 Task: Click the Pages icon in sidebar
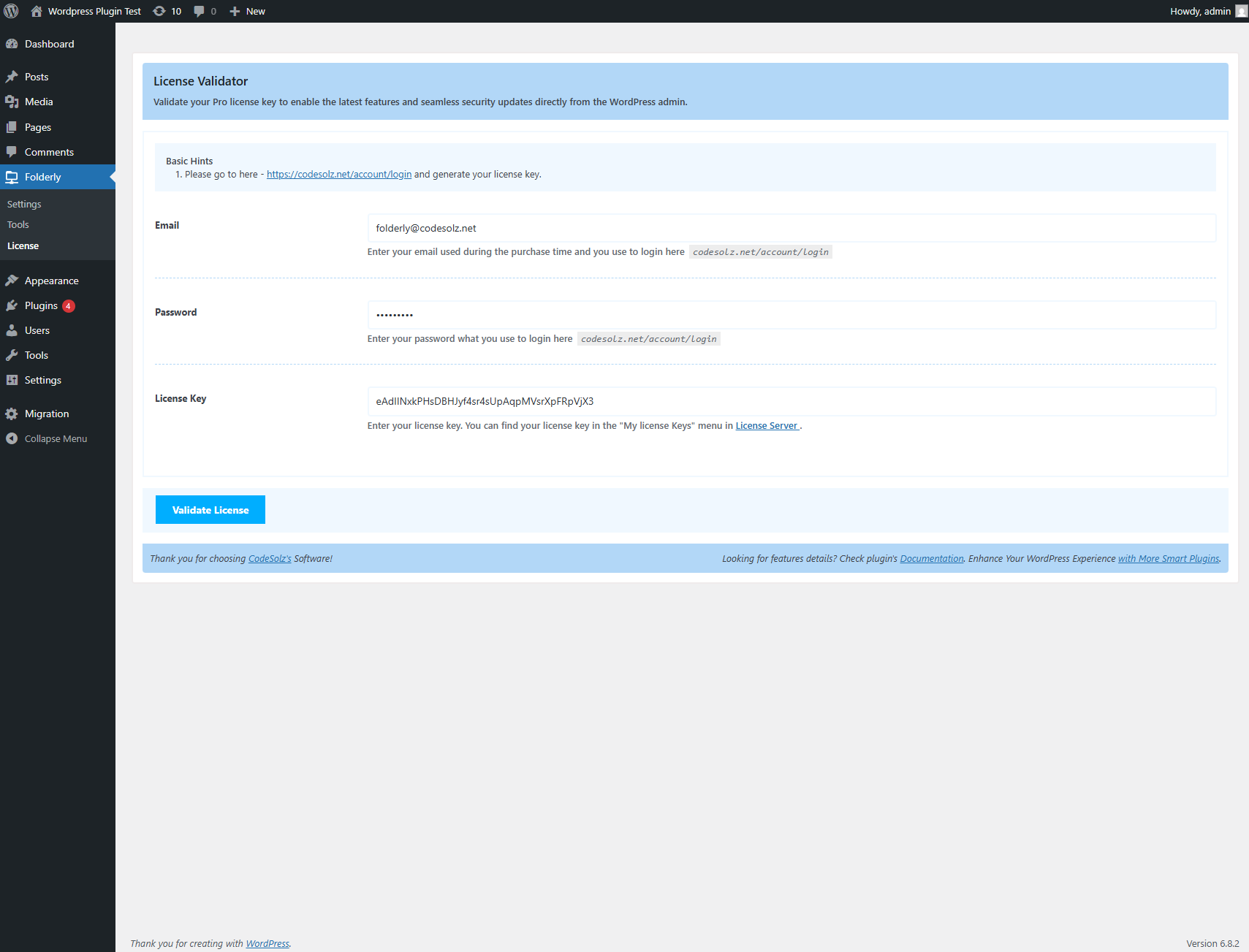tap(12, 127)
